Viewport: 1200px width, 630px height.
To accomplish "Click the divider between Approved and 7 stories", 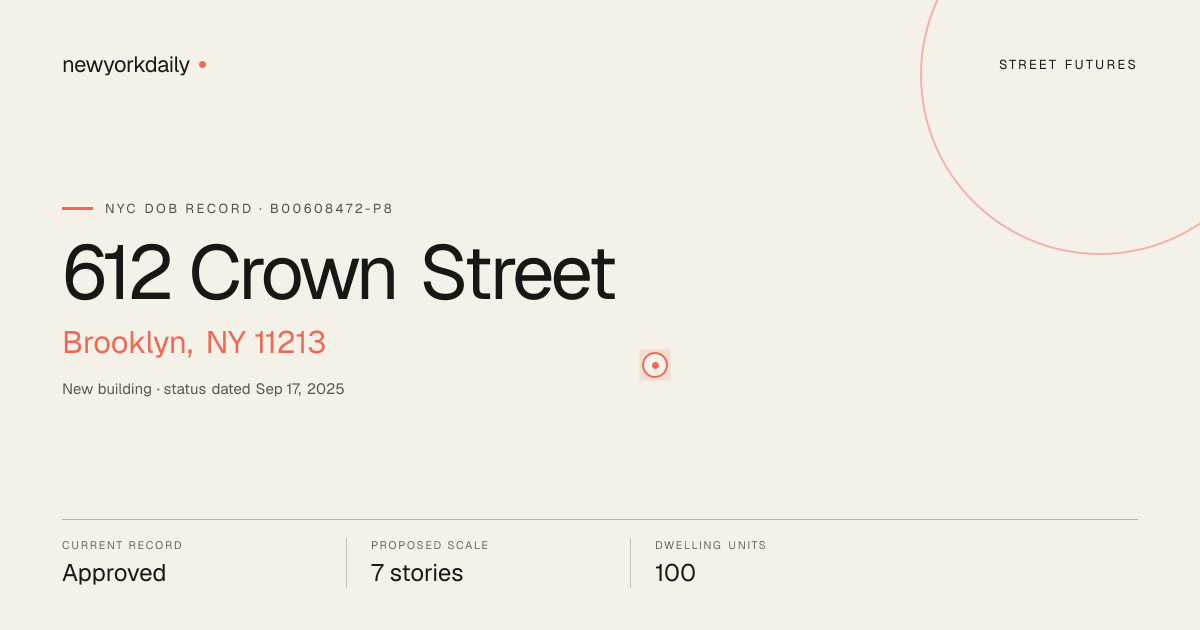I will 346,563.
